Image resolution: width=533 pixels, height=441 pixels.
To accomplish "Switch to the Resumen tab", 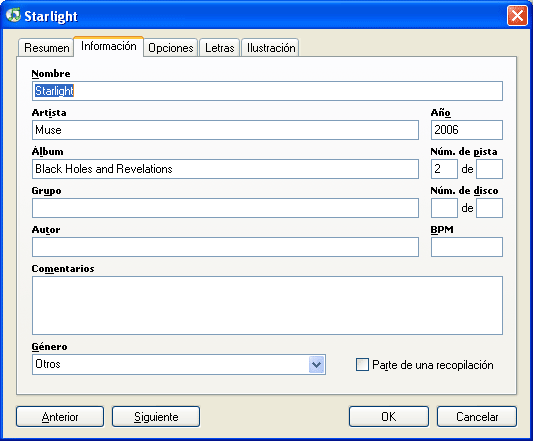I will (x=46, y=48).
